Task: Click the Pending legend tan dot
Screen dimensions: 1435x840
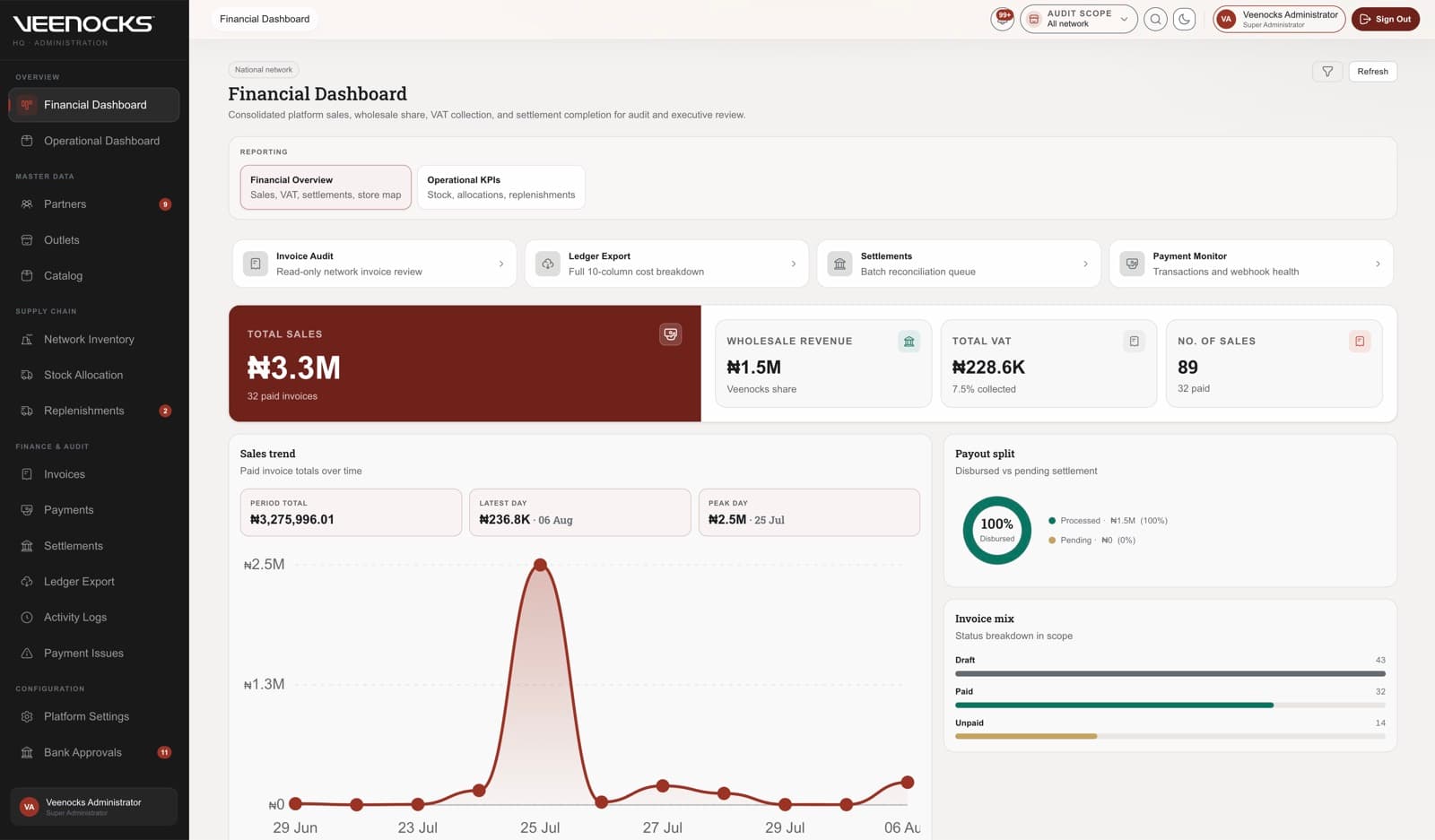Action: (x=1052, y=541)
